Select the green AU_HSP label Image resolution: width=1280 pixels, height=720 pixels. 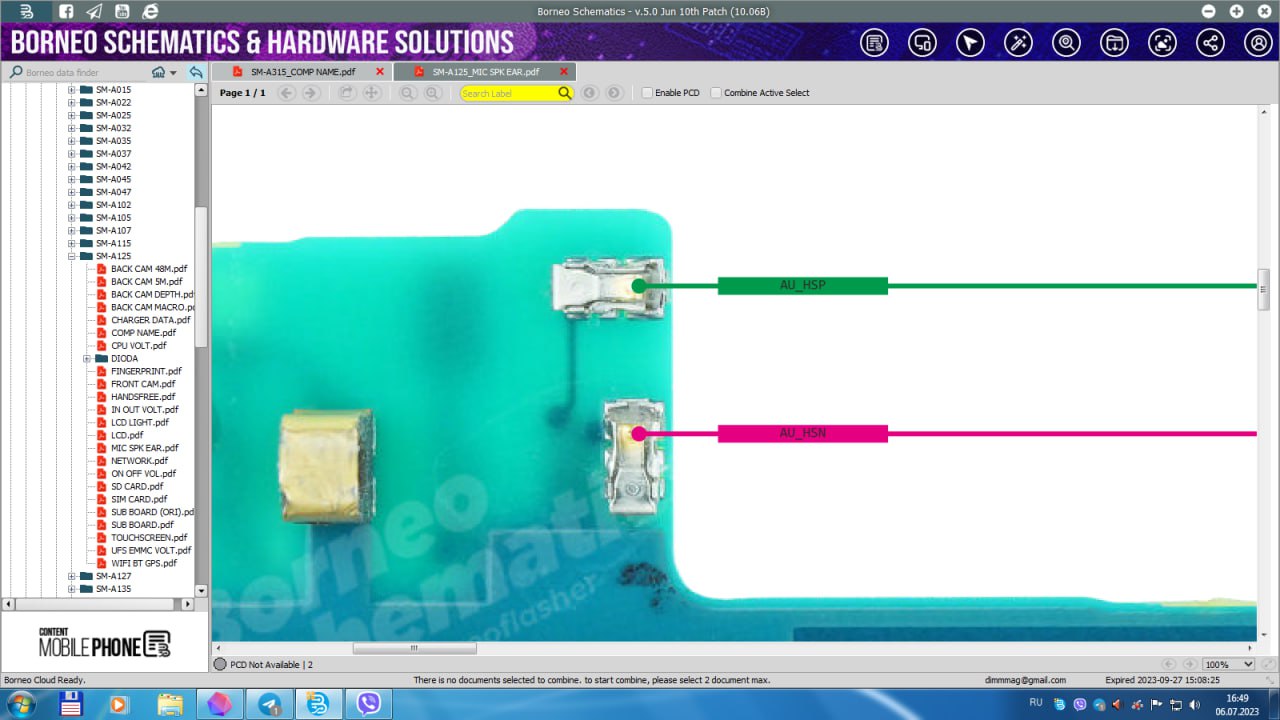coord(802,286)
